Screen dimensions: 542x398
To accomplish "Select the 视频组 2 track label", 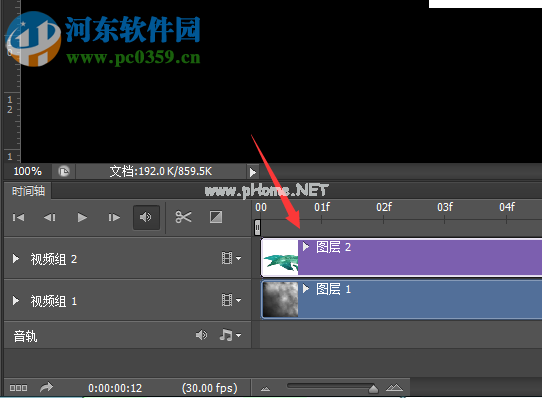I will point(54,259).
